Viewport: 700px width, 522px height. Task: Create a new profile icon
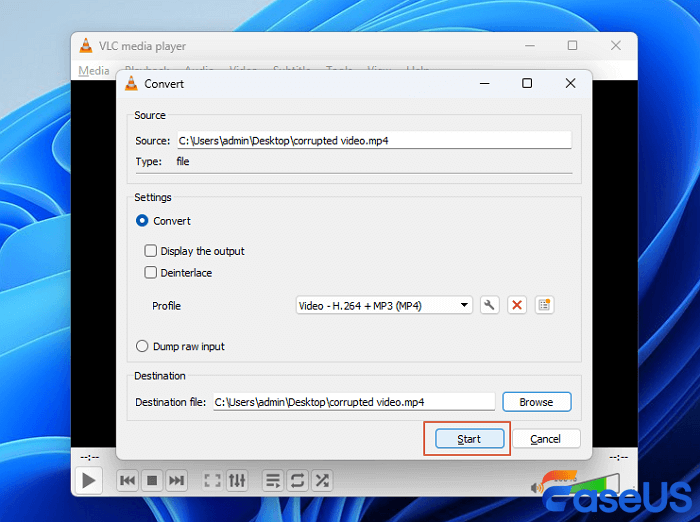tap(544, 305)
